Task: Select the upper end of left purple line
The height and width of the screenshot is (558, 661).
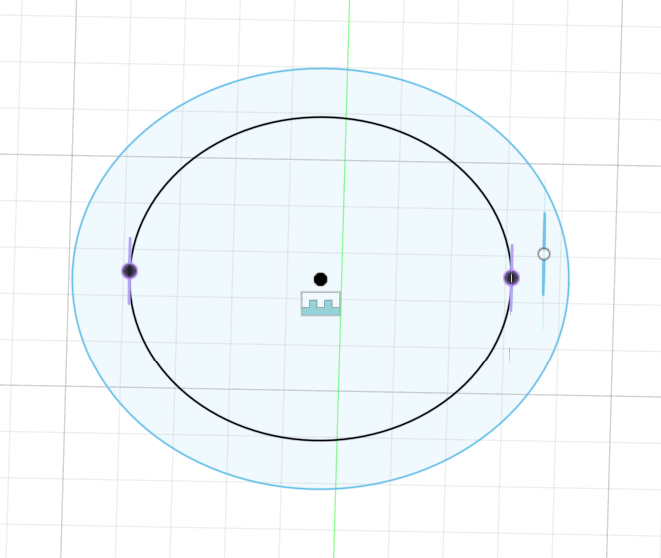Action: click(130, 242)
